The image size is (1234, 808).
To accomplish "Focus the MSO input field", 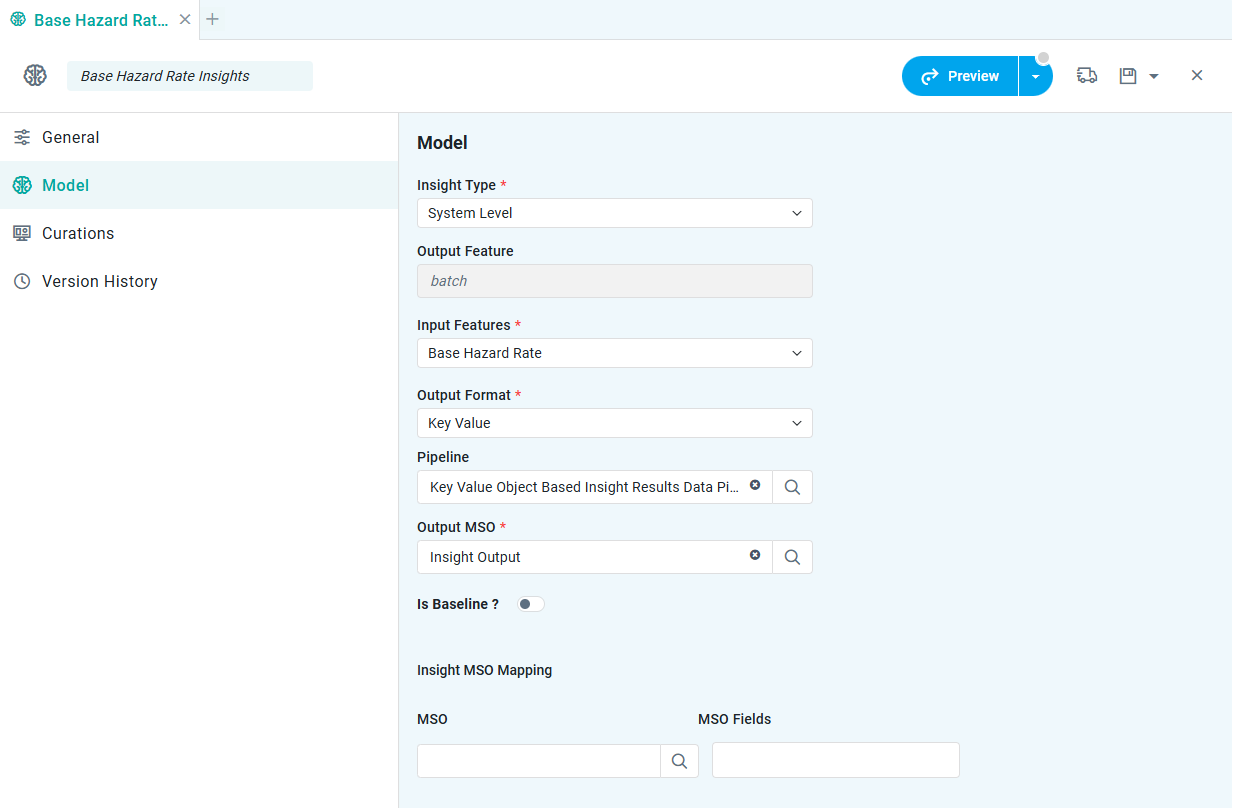I will 539,761.
